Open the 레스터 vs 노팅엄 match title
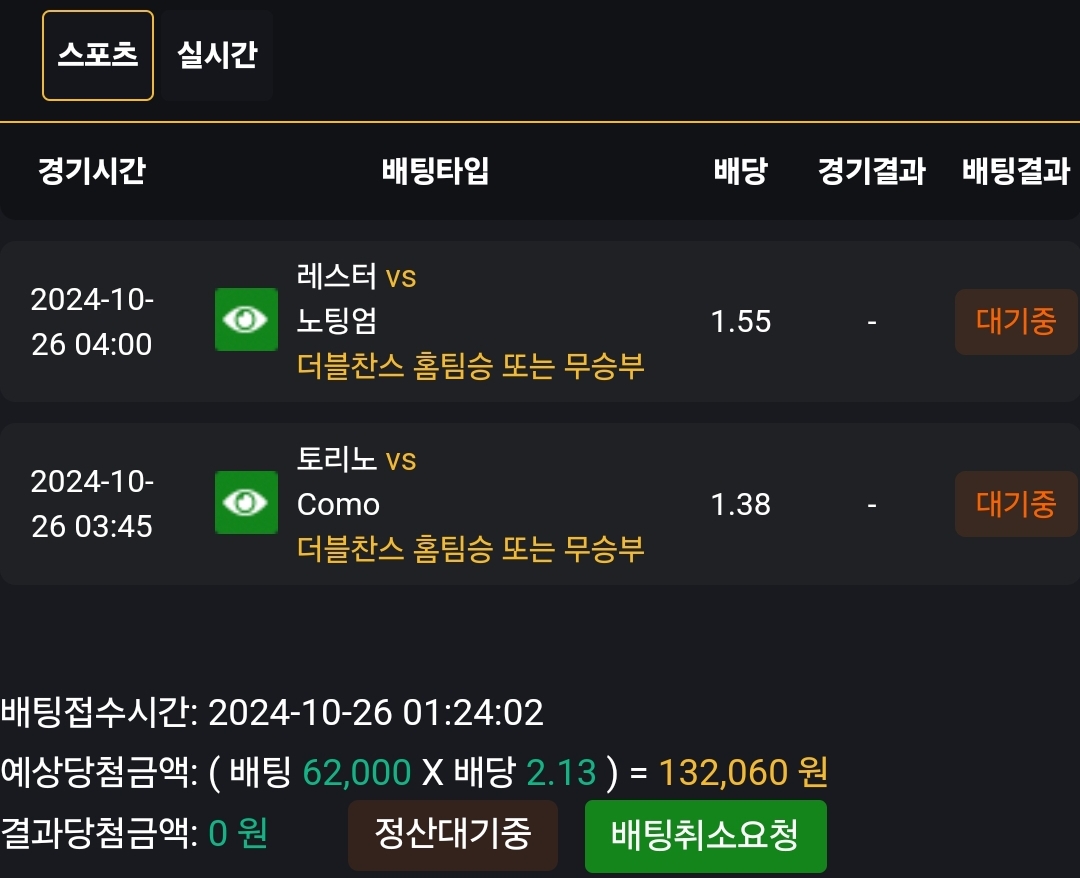Screen dimensions: 1080x878 tap(356, 298)
